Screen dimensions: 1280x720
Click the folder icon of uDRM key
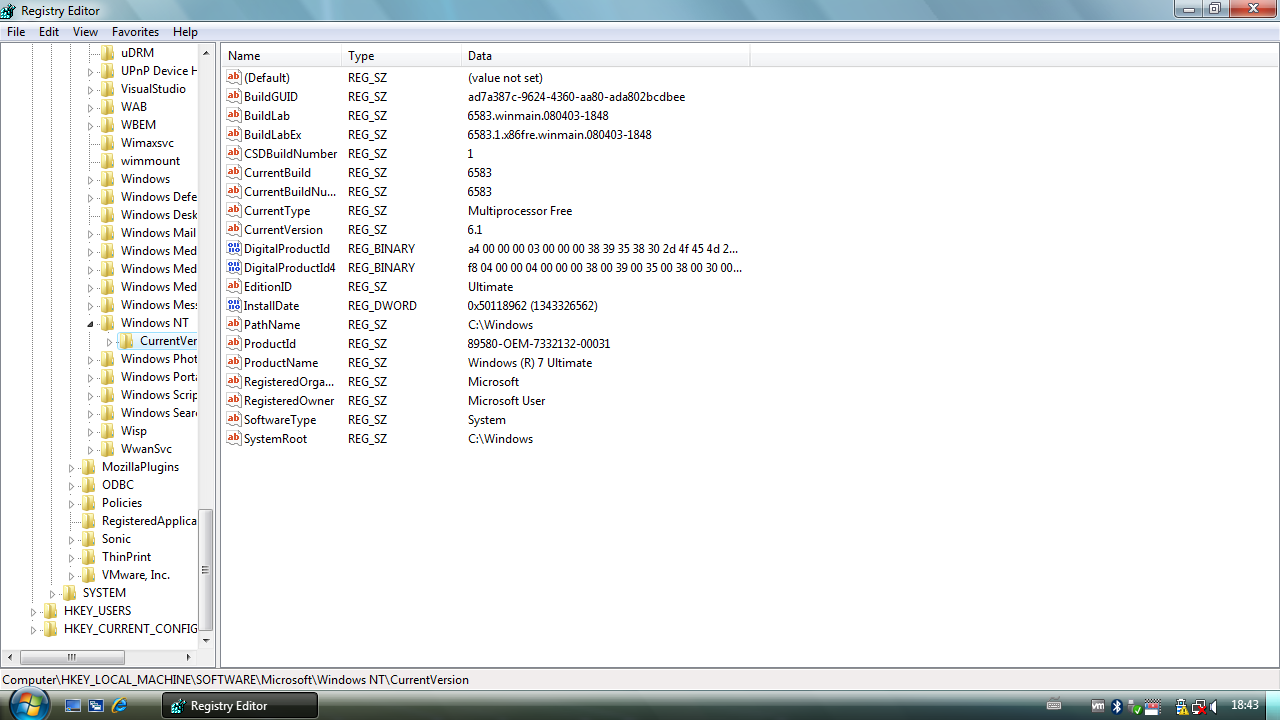(108, 53)
